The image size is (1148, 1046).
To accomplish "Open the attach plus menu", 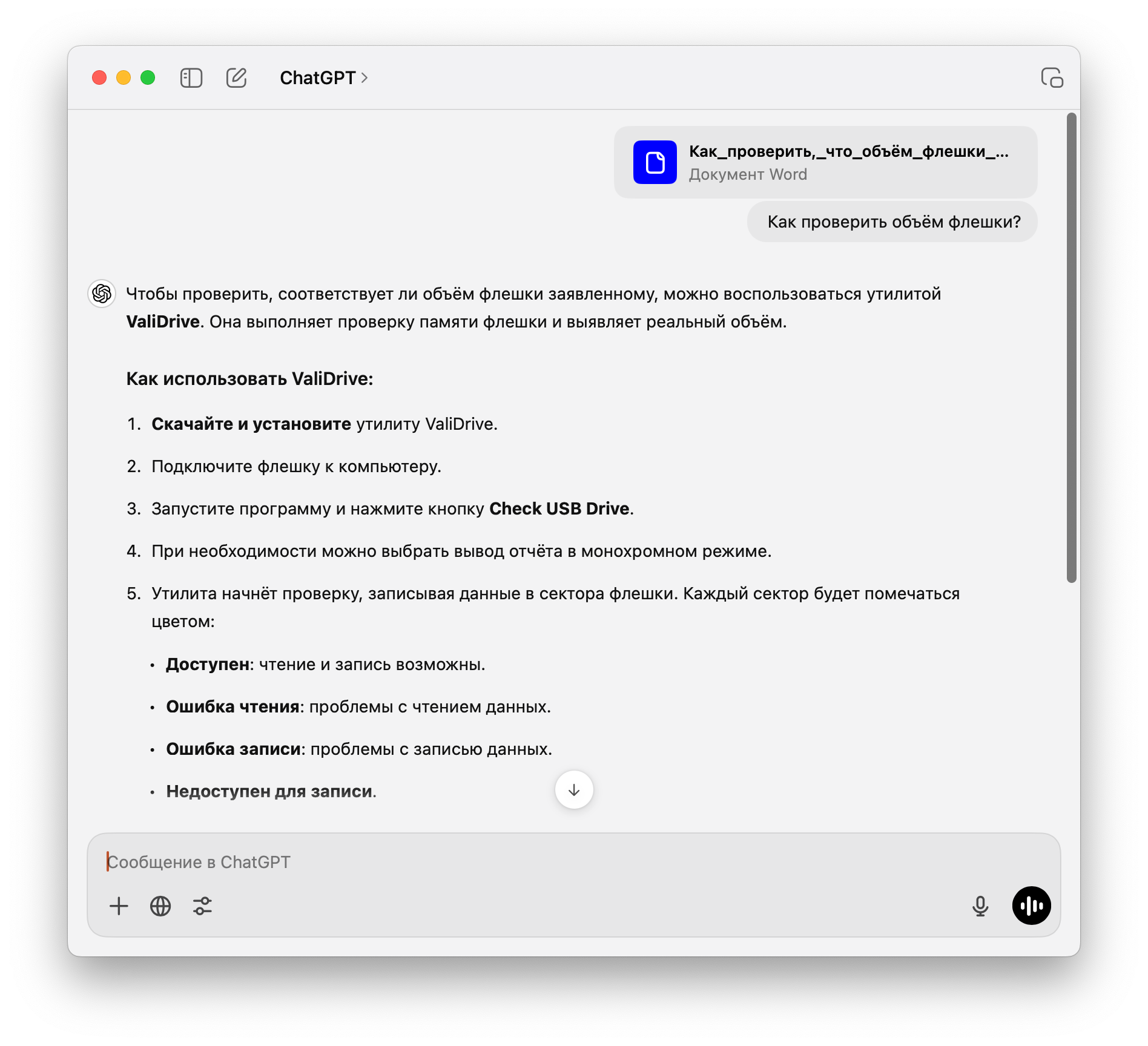I will (119, 906).
